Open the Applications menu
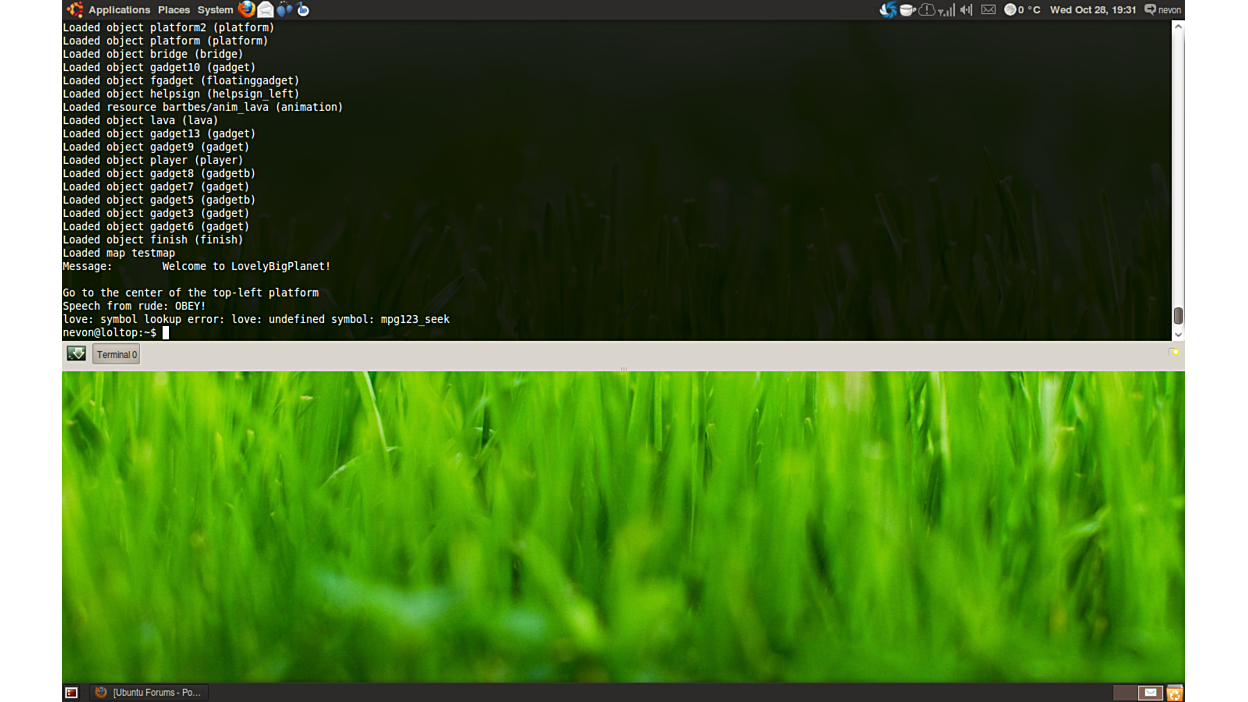1248x702 pixels. tap(118, 10)
